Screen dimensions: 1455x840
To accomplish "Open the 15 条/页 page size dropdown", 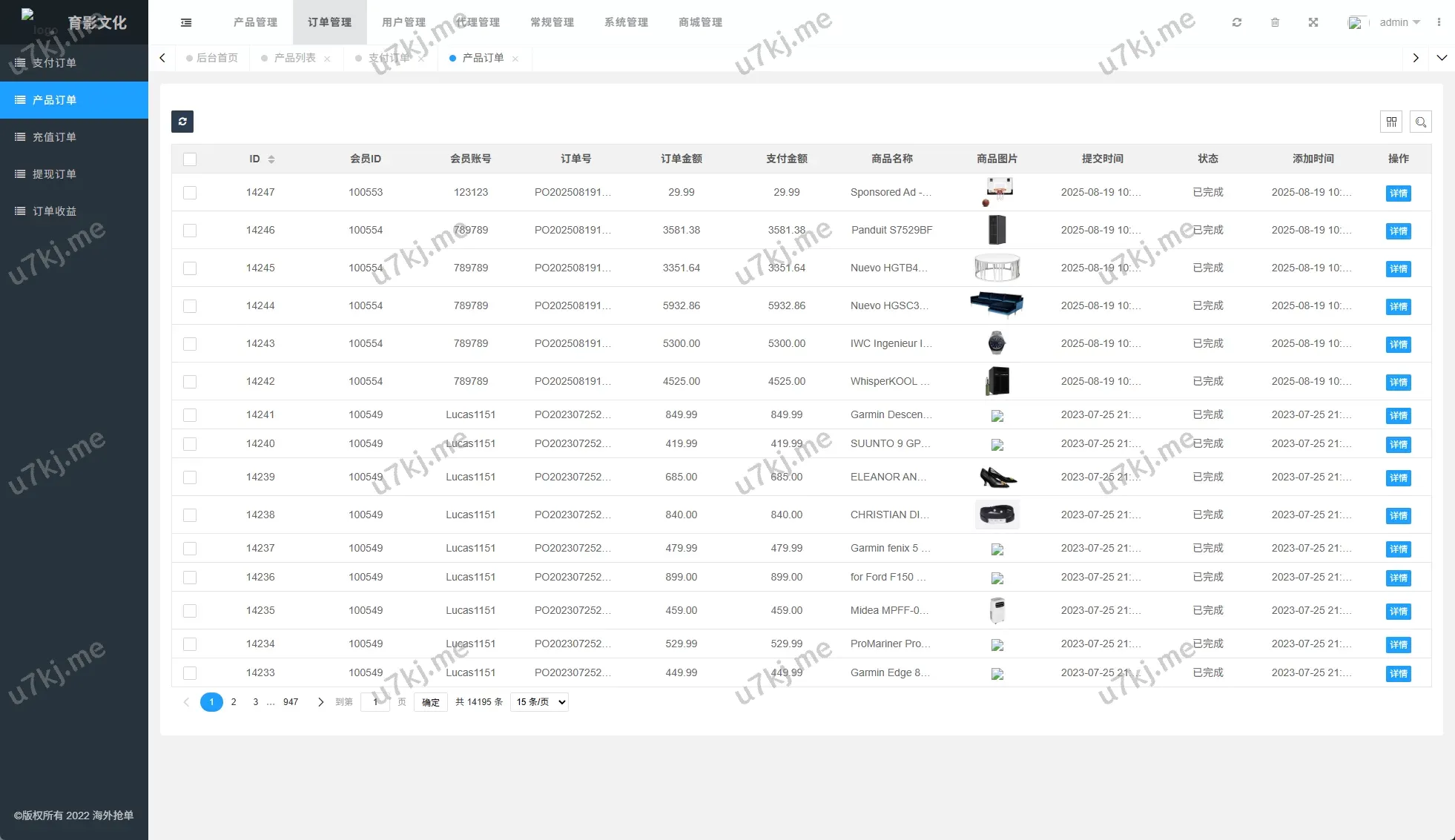I will [540, 702].
